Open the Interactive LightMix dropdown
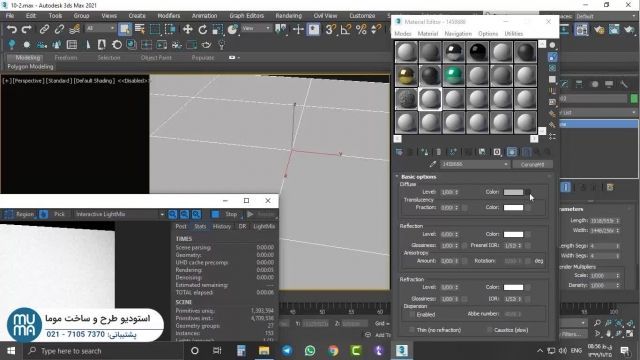The image size is (640, 360). pos(119,214)
